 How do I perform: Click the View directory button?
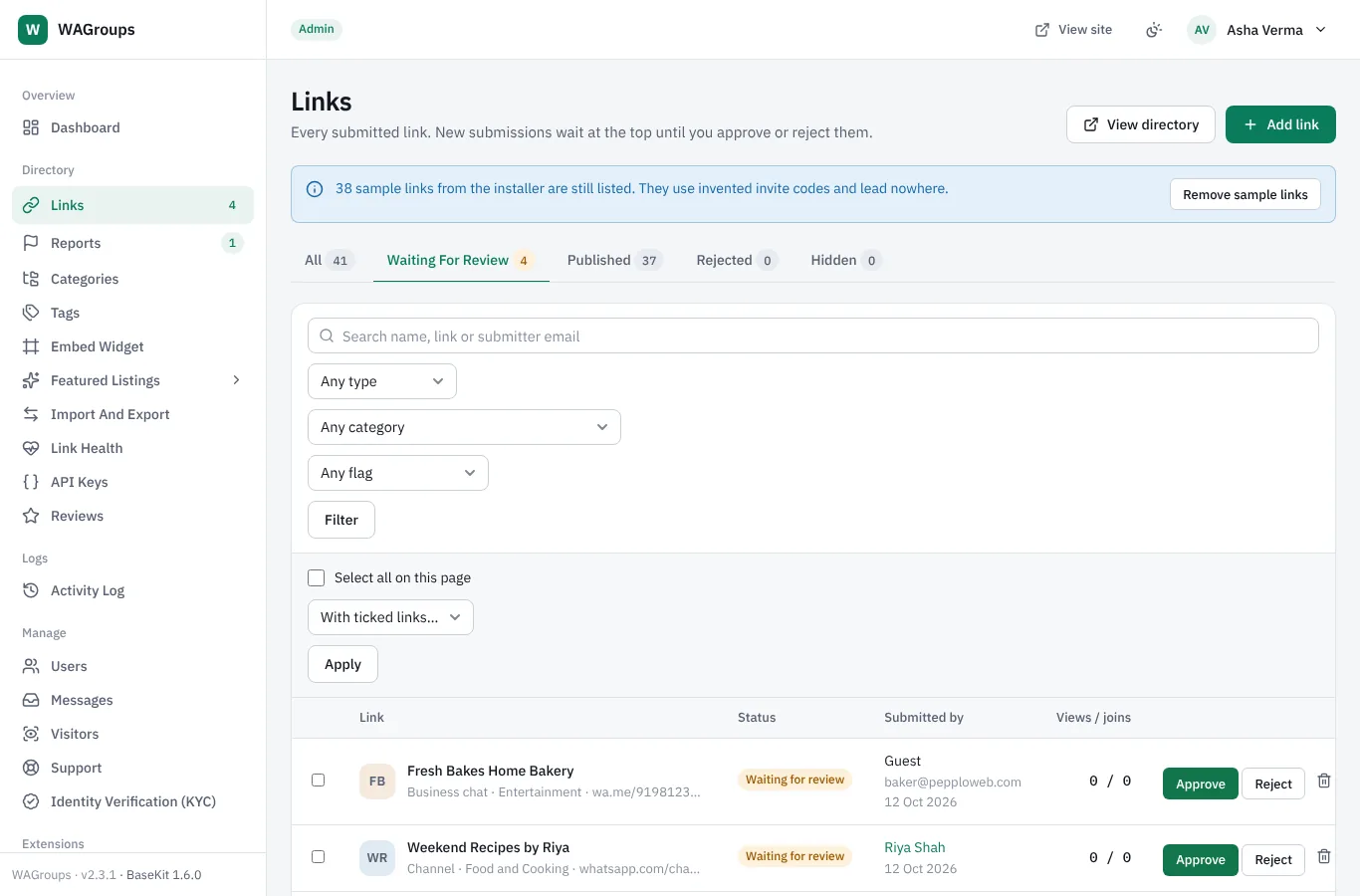pyautogui.click(x=1141, y=124)
